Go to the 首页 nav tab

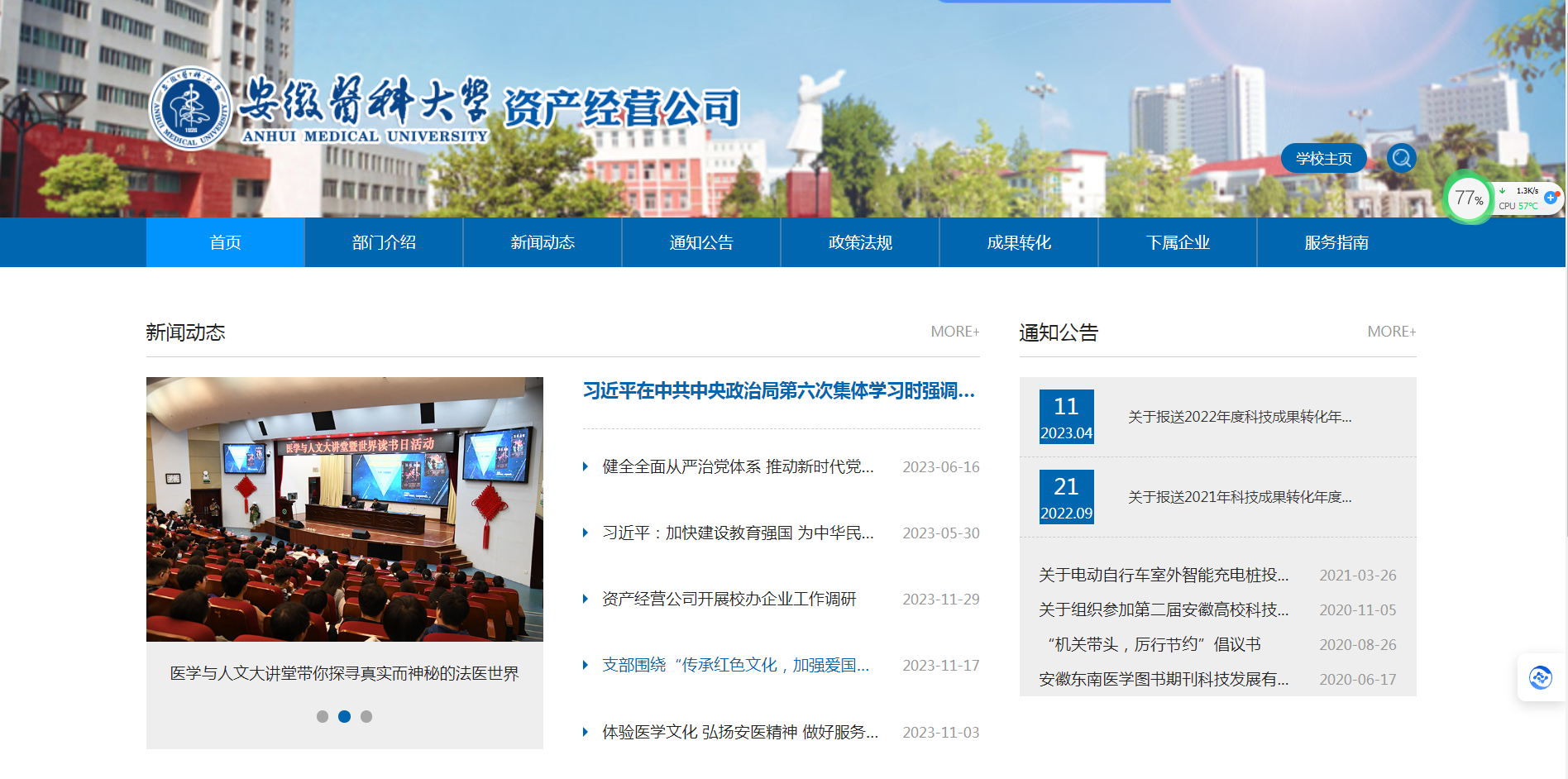point(225,242)
